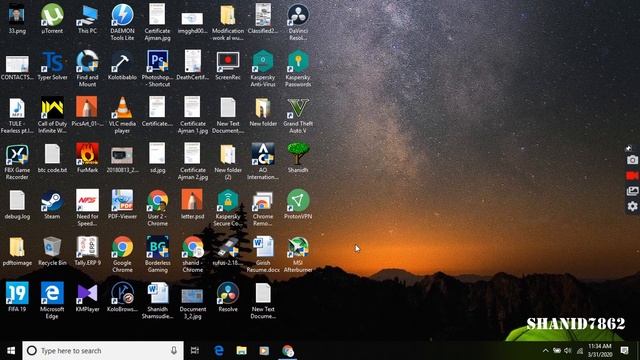640x360 pixels.
Task: Open File Explorer from taskbar
Action: point(242,351)
